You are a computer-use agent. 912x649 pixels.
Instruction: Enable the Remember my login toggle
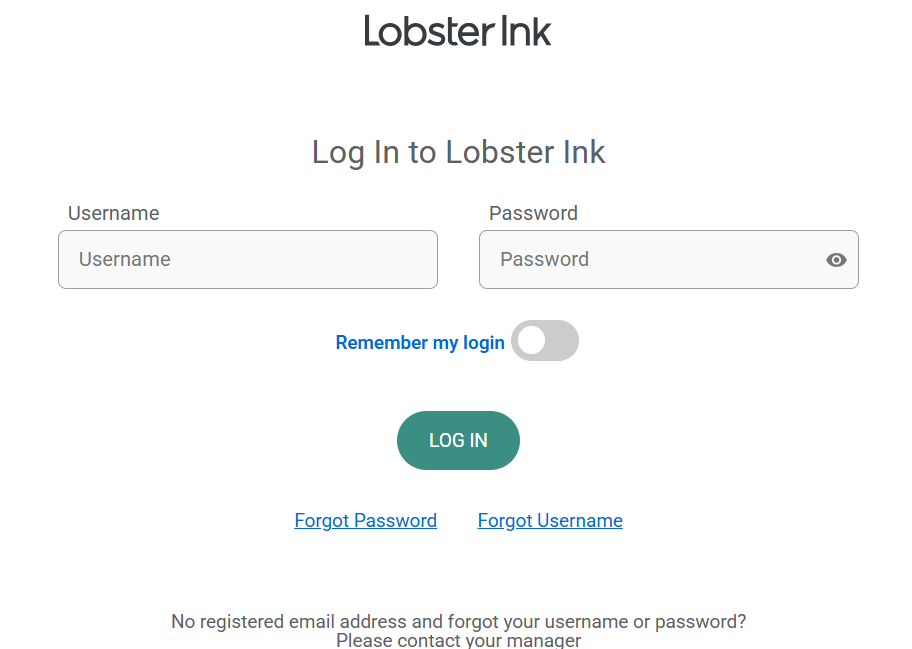[544, 340]
